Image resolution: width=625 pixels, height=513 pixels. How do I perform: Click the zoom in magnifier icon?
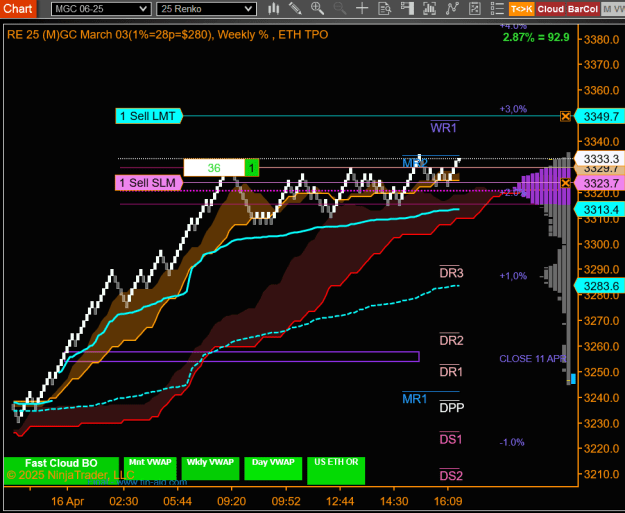click(317, 8)
